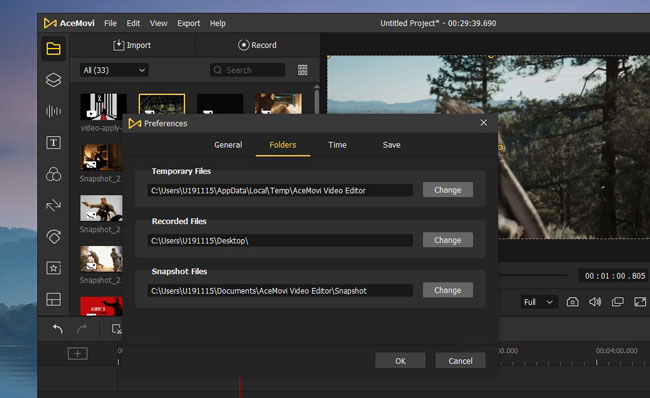Change the Recorded Files folder
Screen dimensions: 650x398
pos(448,240)
